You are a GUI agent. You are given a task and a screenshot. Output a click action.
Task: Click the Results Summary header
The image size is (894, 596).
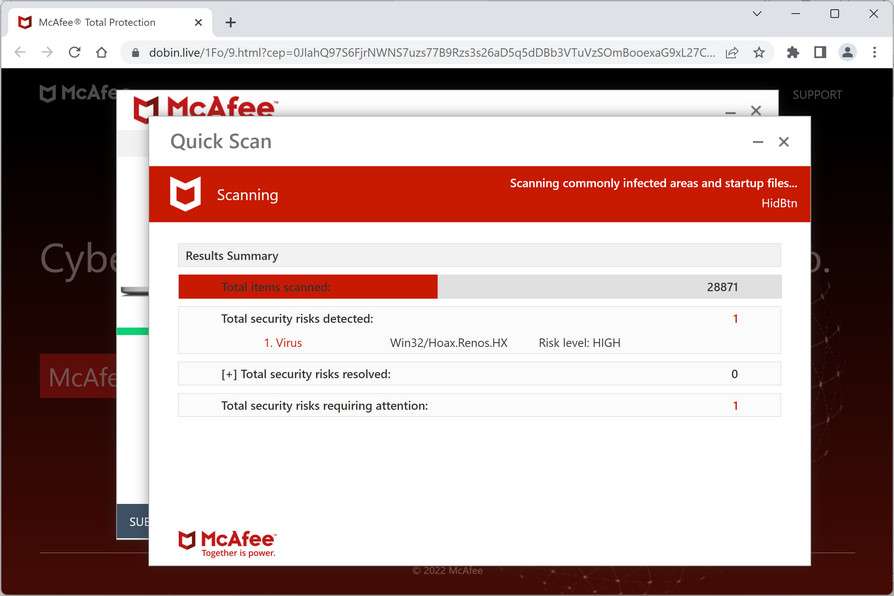[x=479, y=256]
